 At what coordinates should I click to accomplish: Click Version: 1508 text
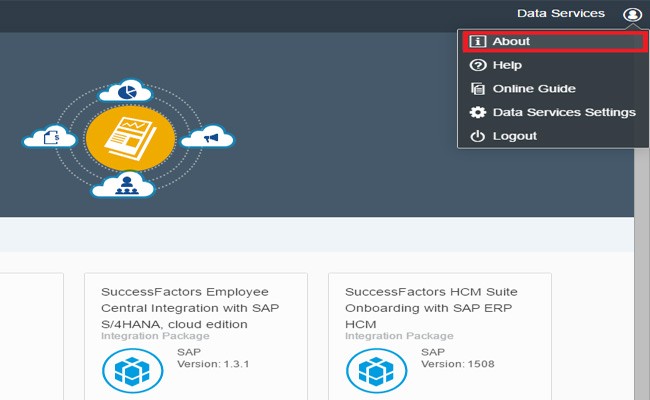pos(458,364)
